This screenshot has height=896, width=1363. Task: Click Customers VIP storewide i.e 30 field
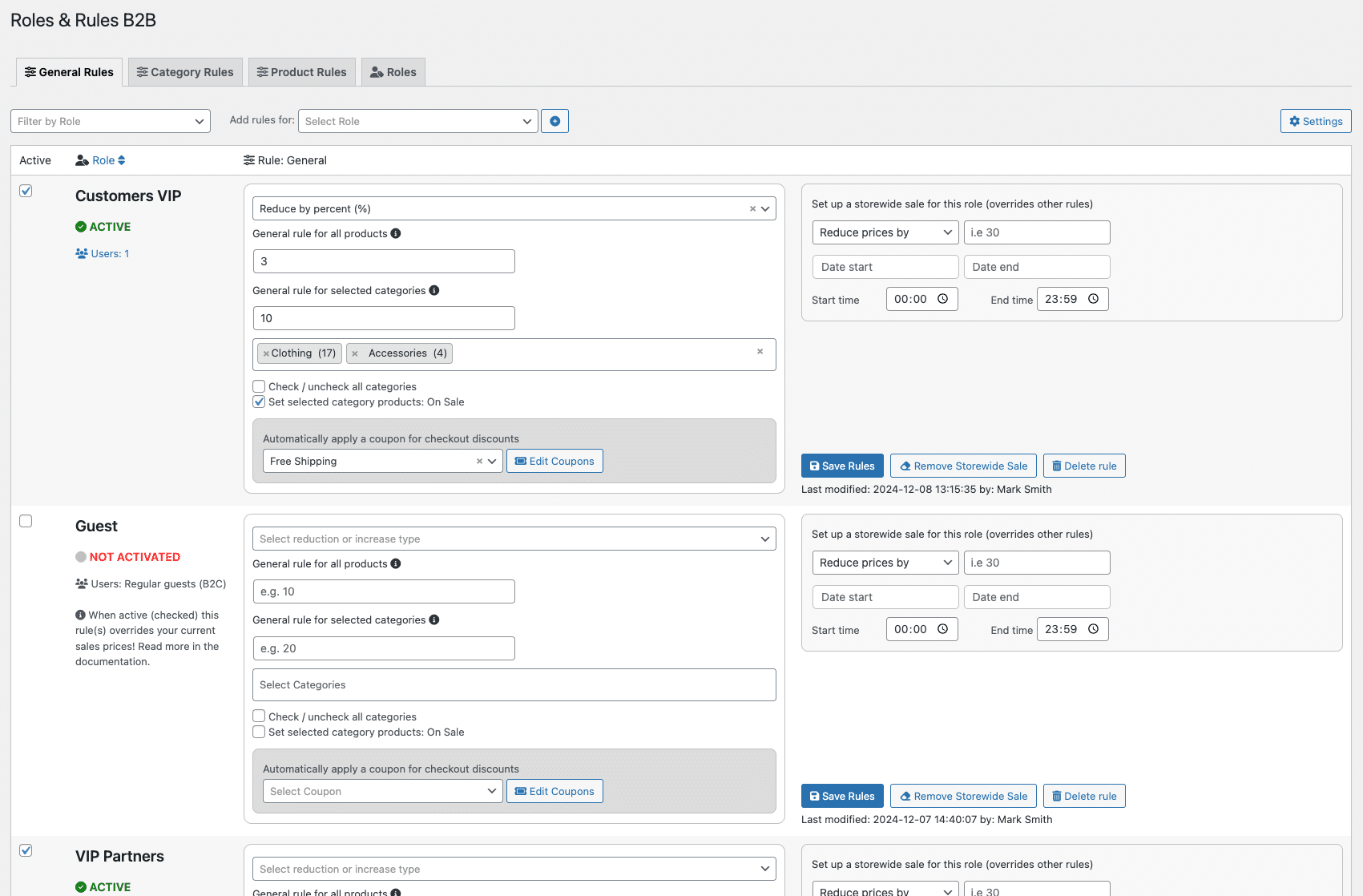pyautogui.click(x=1037, y=232)
